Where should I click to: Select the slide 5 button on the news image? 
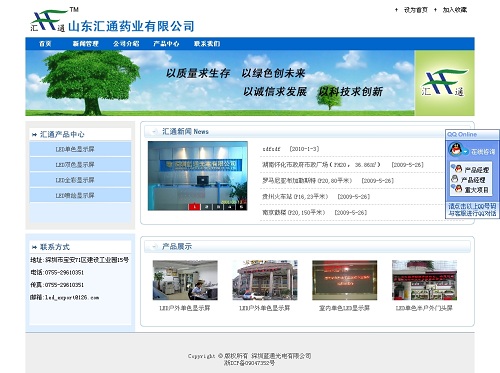[241, 207]
